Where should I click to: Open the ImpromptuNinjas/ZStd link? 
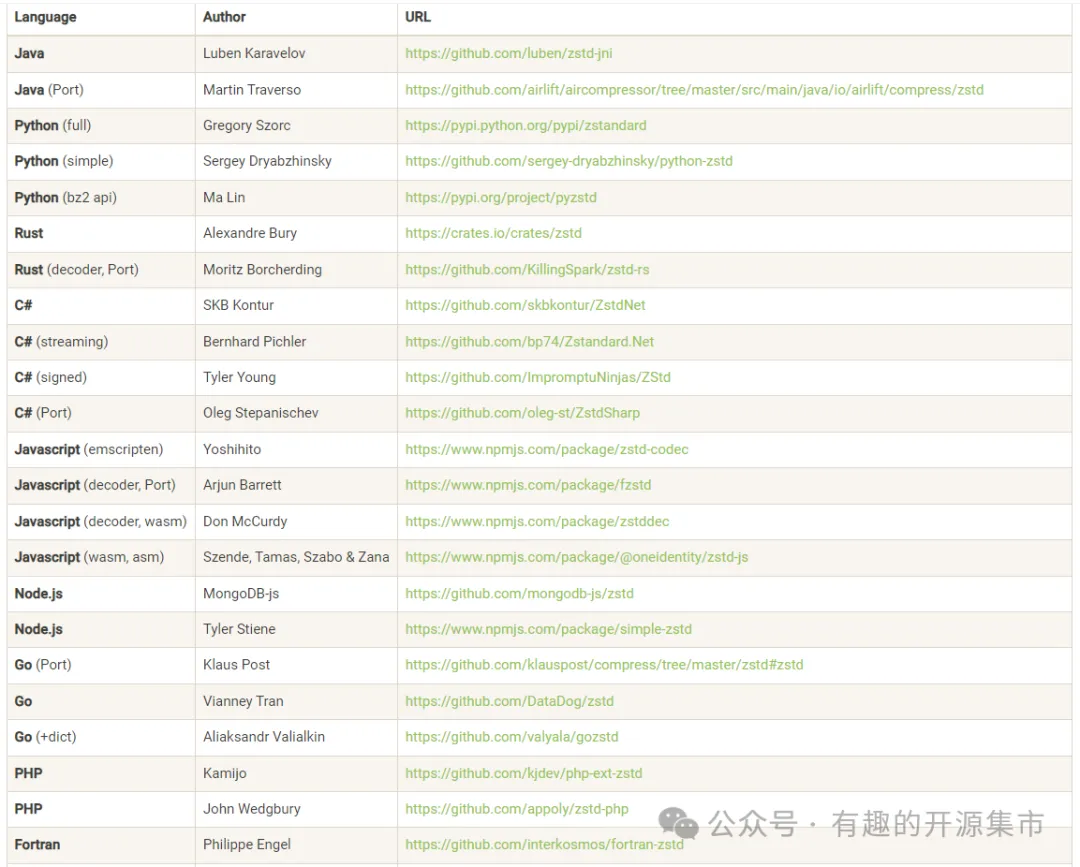click(x=538, y=377)
